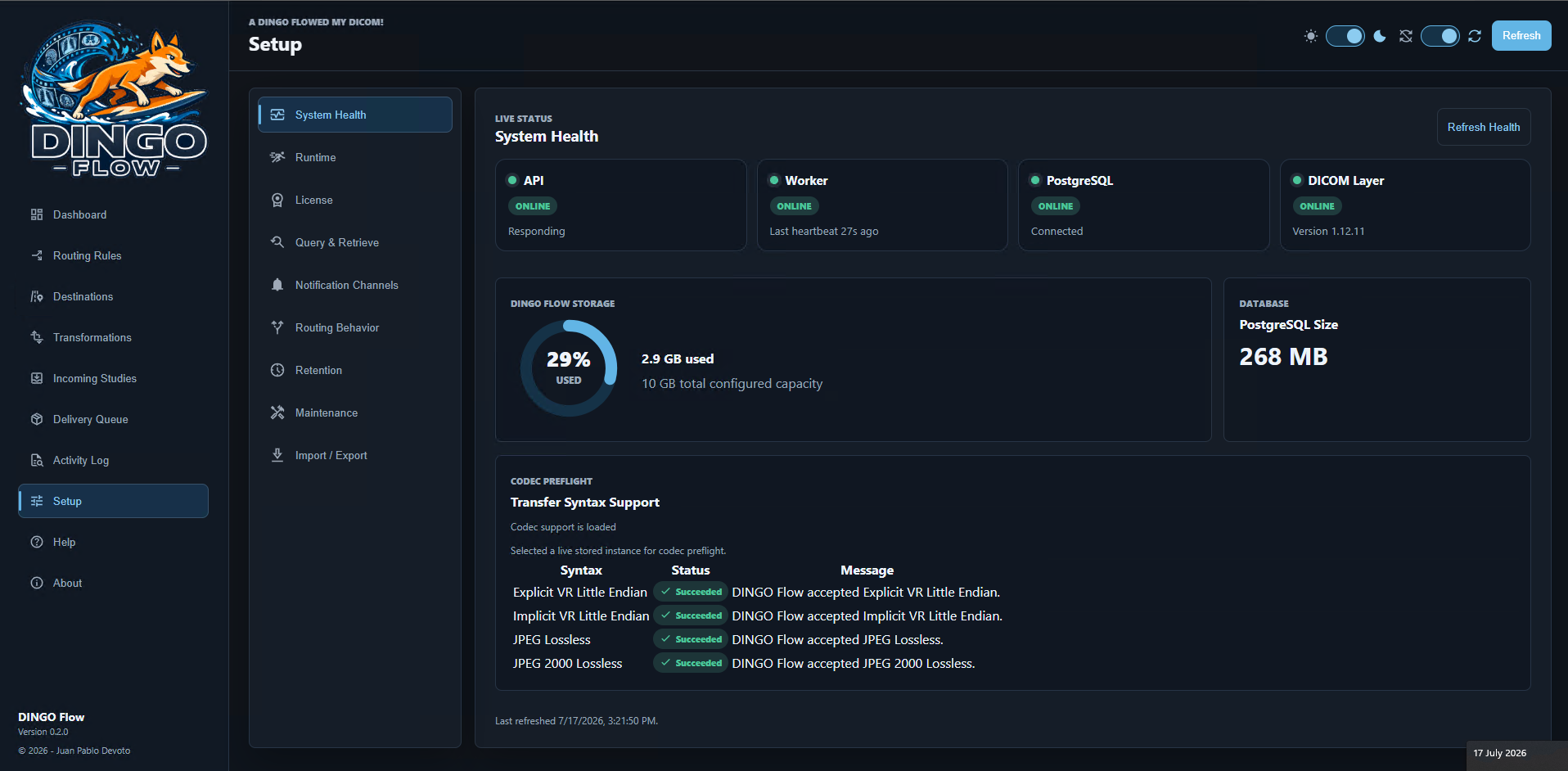Open Notification Channels settings
The width and height of the screenshot is (1568, 771).
355,285
